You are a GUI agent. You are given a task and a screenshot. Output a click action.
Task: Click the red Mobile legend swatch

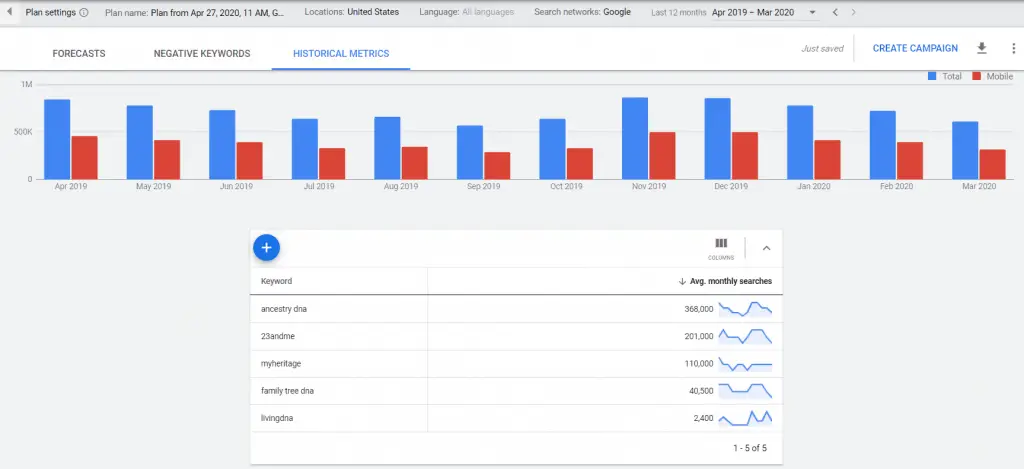(x=977, y=76)
